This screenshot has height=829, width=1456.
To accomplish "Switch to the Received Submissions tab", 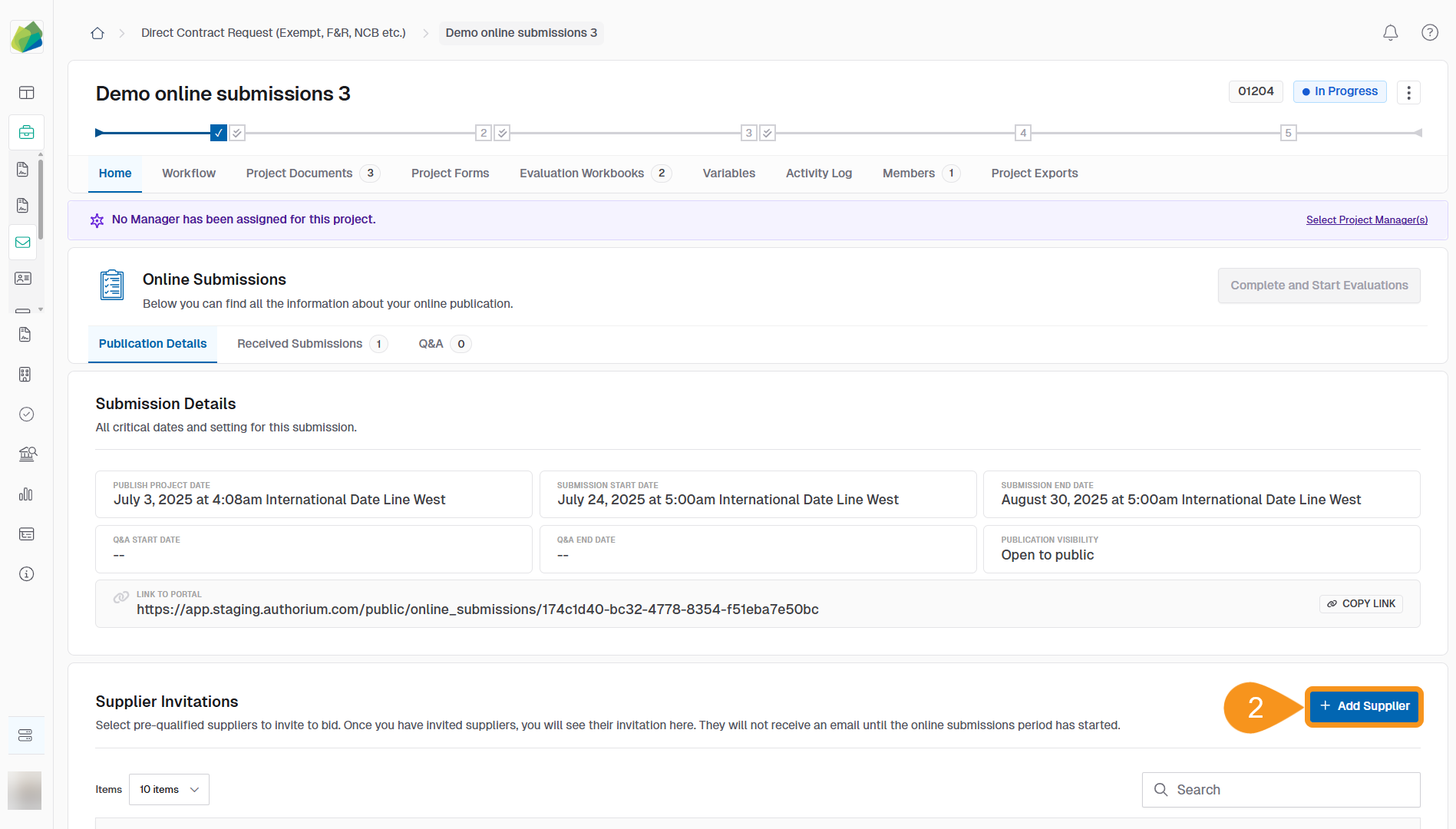I will tap(299, 344).
